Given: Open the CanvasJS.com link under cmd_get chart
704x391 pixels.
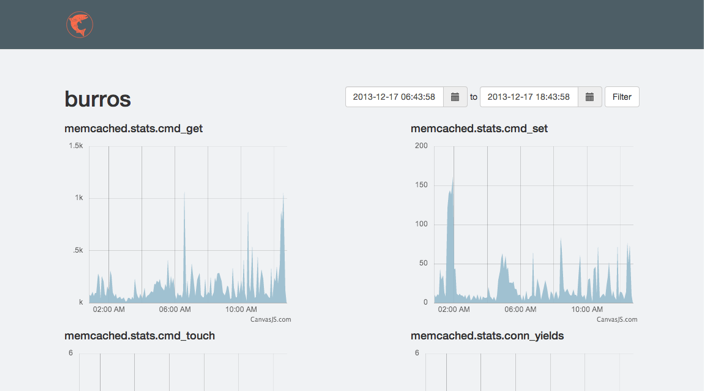Looking at the screenshot, I should click(x=270, y=320).
